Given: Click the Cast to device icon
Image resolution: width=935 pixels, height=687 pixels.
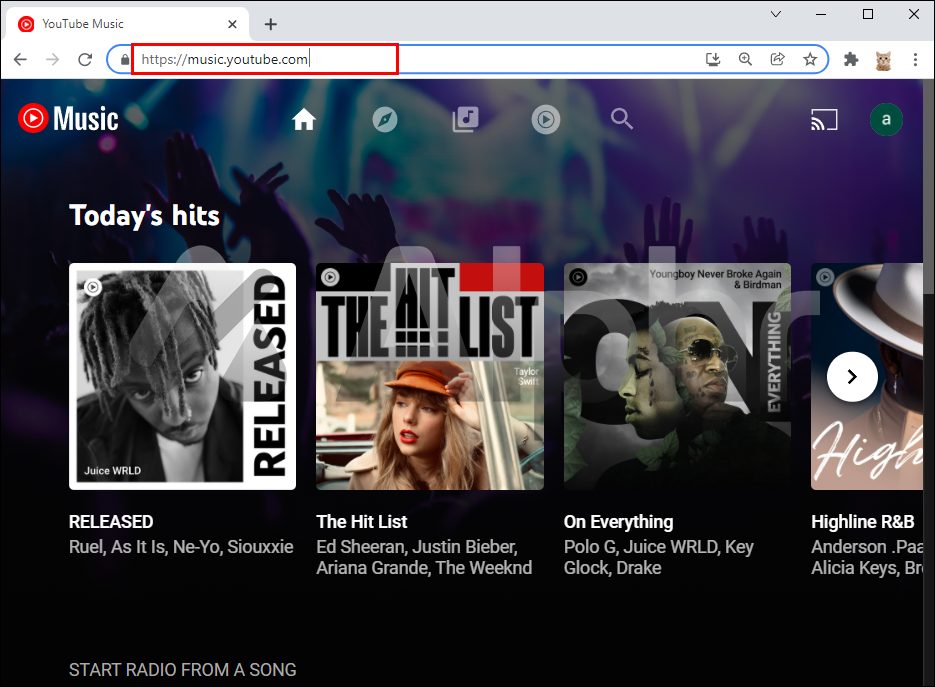Looking at the screenshot, I should pos(824,121).
